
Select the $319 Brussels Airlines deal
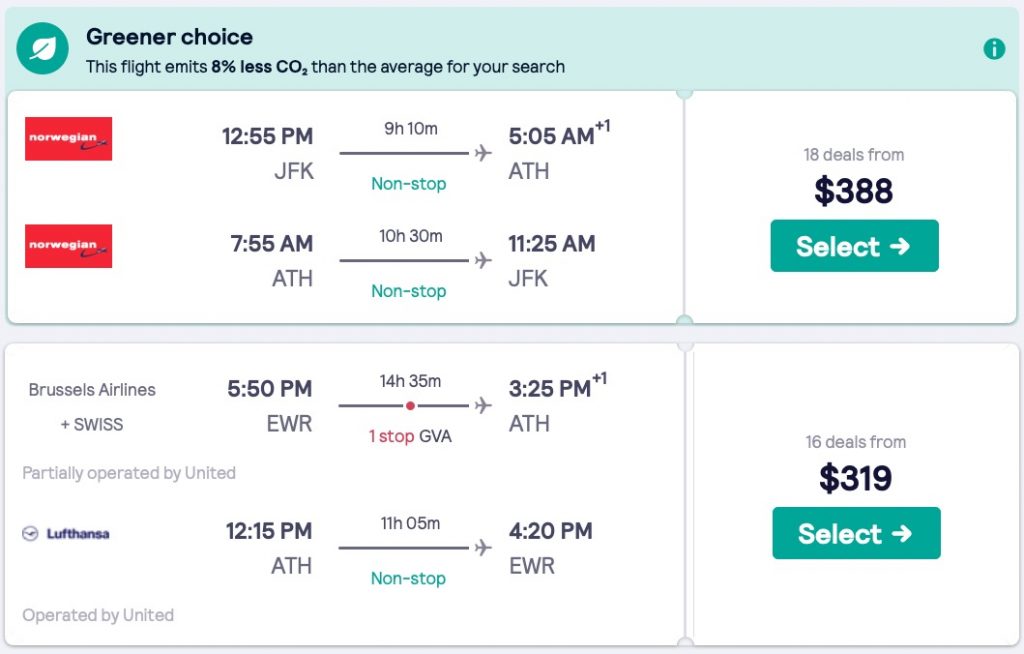tap(856, 533)
